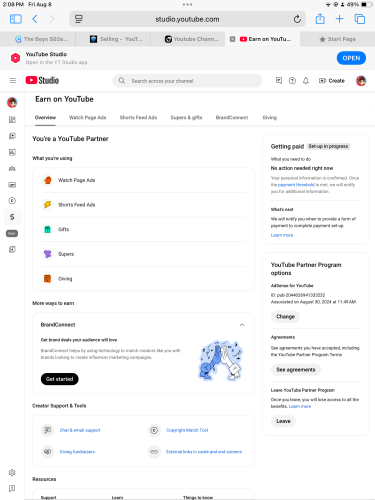Open the Shorts Feed Ads row
The height and width of the screenshot is (500, 375).
[143, 205]
